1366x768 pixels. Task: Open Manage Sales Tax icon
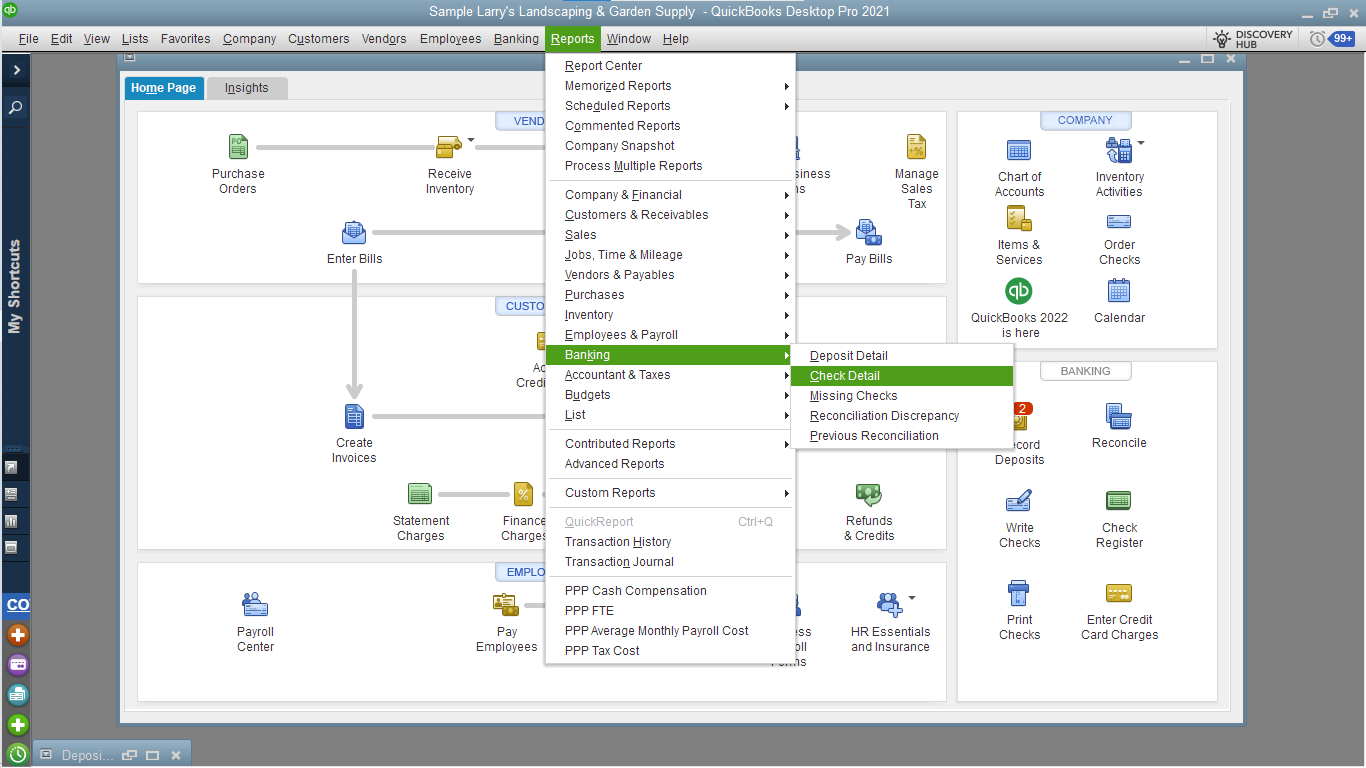[916, 147]
